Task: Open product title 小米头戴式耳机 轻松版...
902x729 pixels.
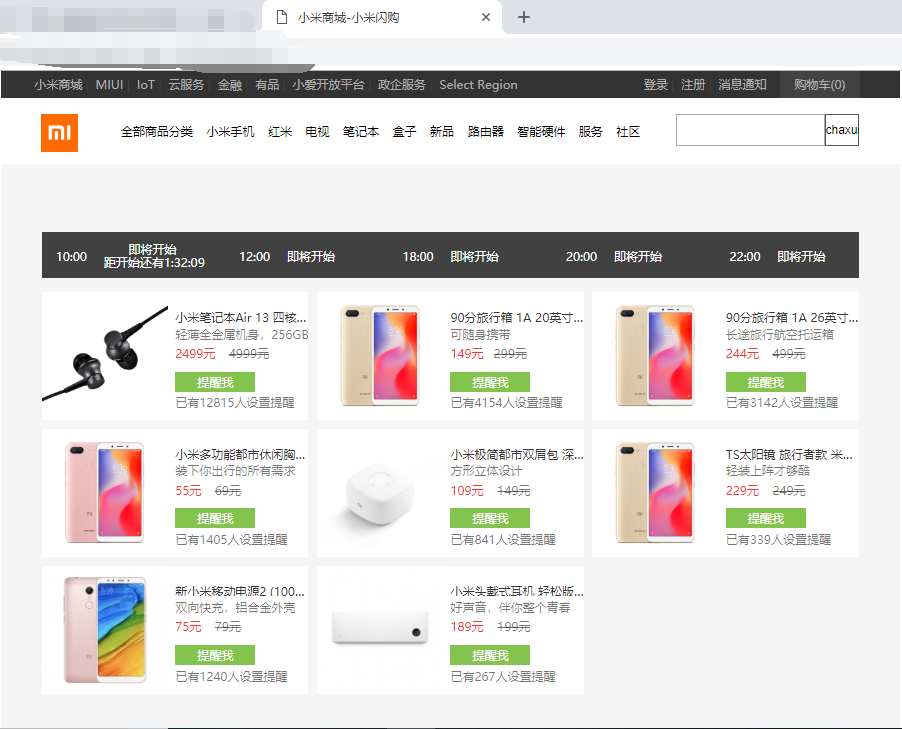Action: click(517, 591)
